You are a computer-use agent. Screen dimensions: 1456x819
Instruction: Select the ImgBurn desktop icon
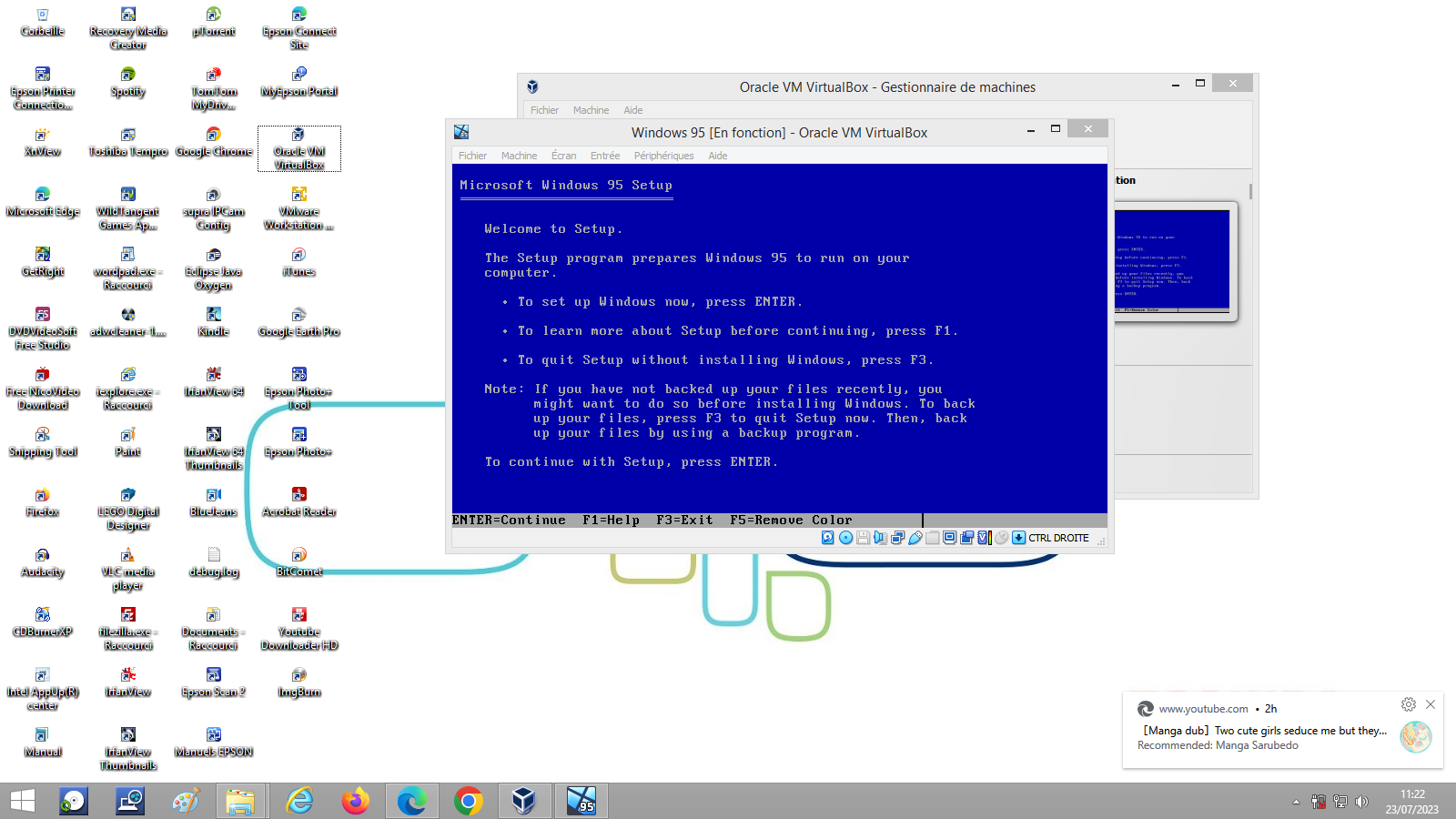pos(299,683)
